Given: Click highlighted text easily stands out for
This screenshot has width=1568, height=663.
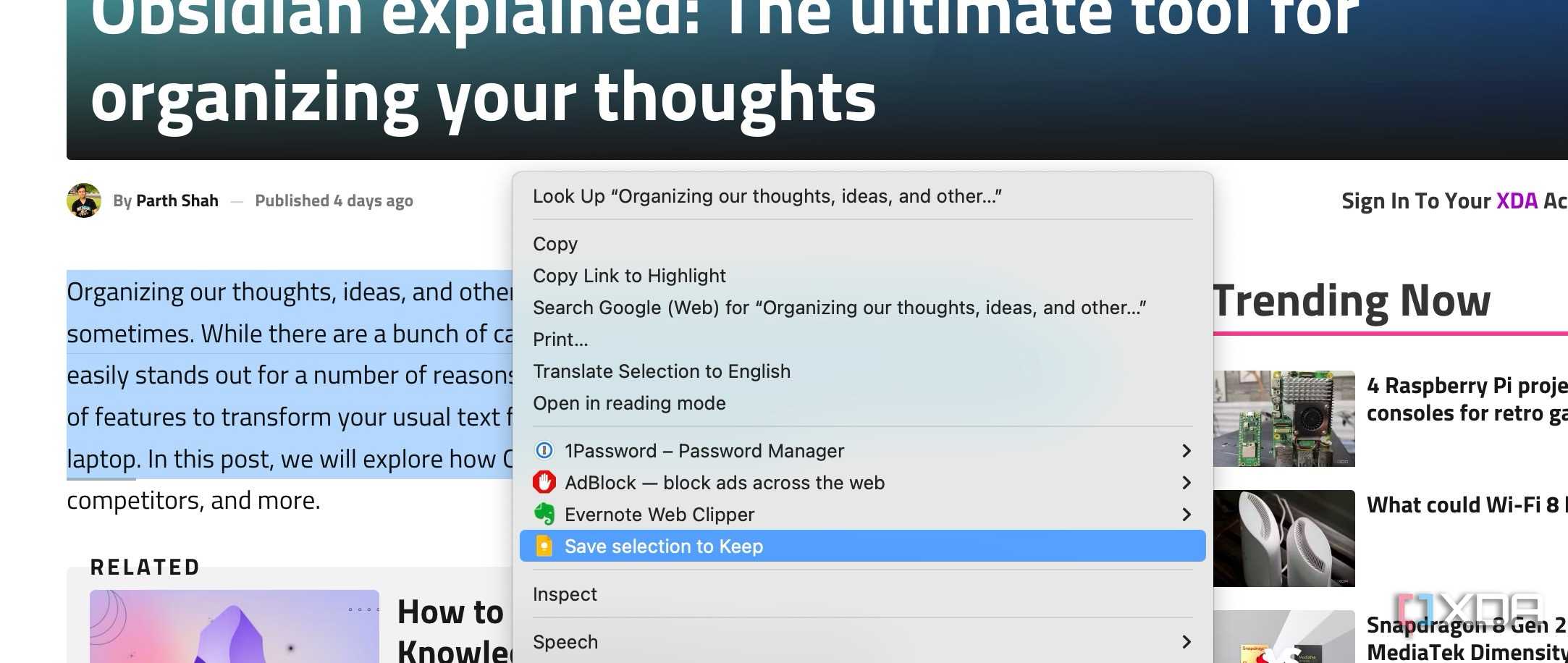Looking at the screenshot, I should coord(177,375).
